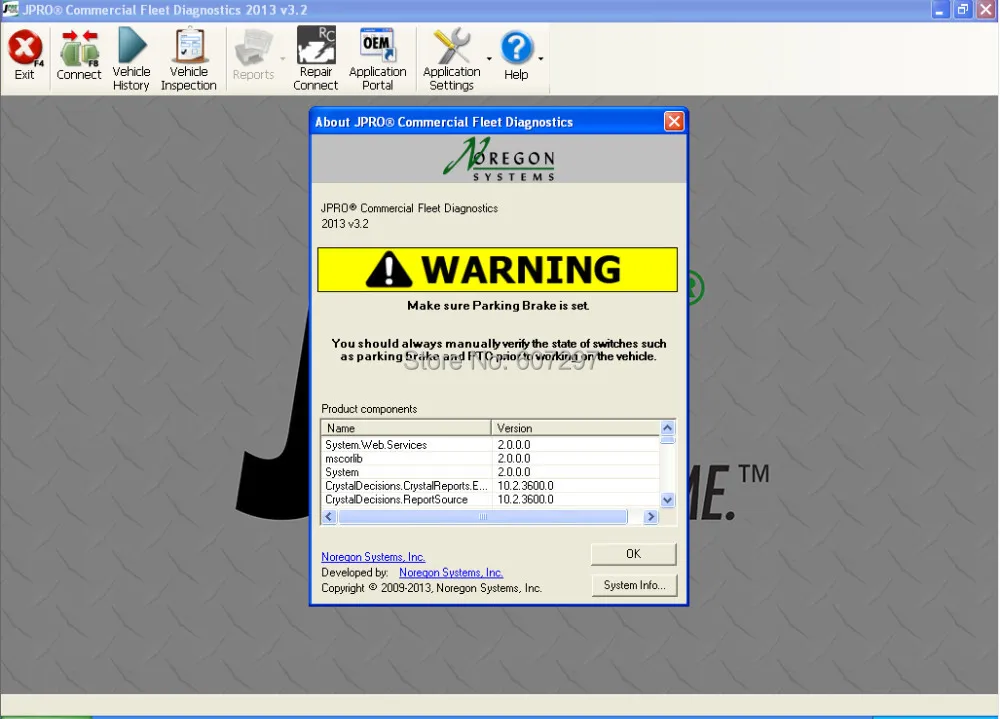Click the Reports toolbar icon

pos(253,55)
